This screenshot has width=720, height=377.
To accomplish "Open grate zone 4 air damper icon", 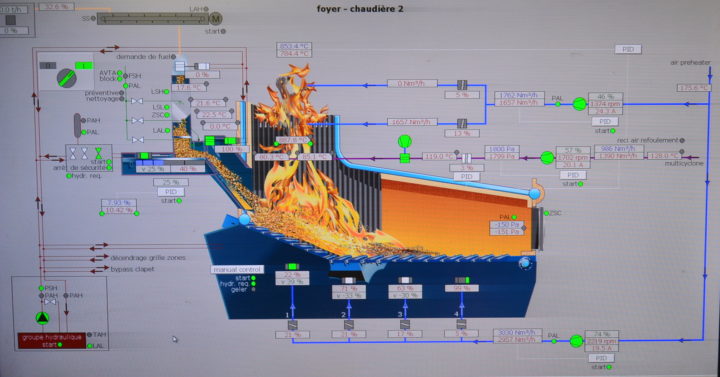I will [x=461, y=324].
